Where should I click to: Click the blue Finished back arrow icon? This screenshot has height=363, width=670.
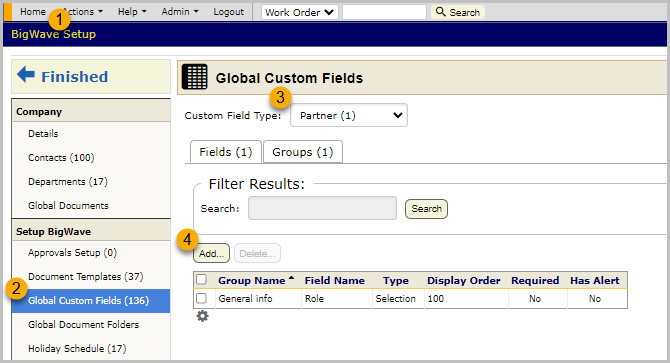click(26, 74)
